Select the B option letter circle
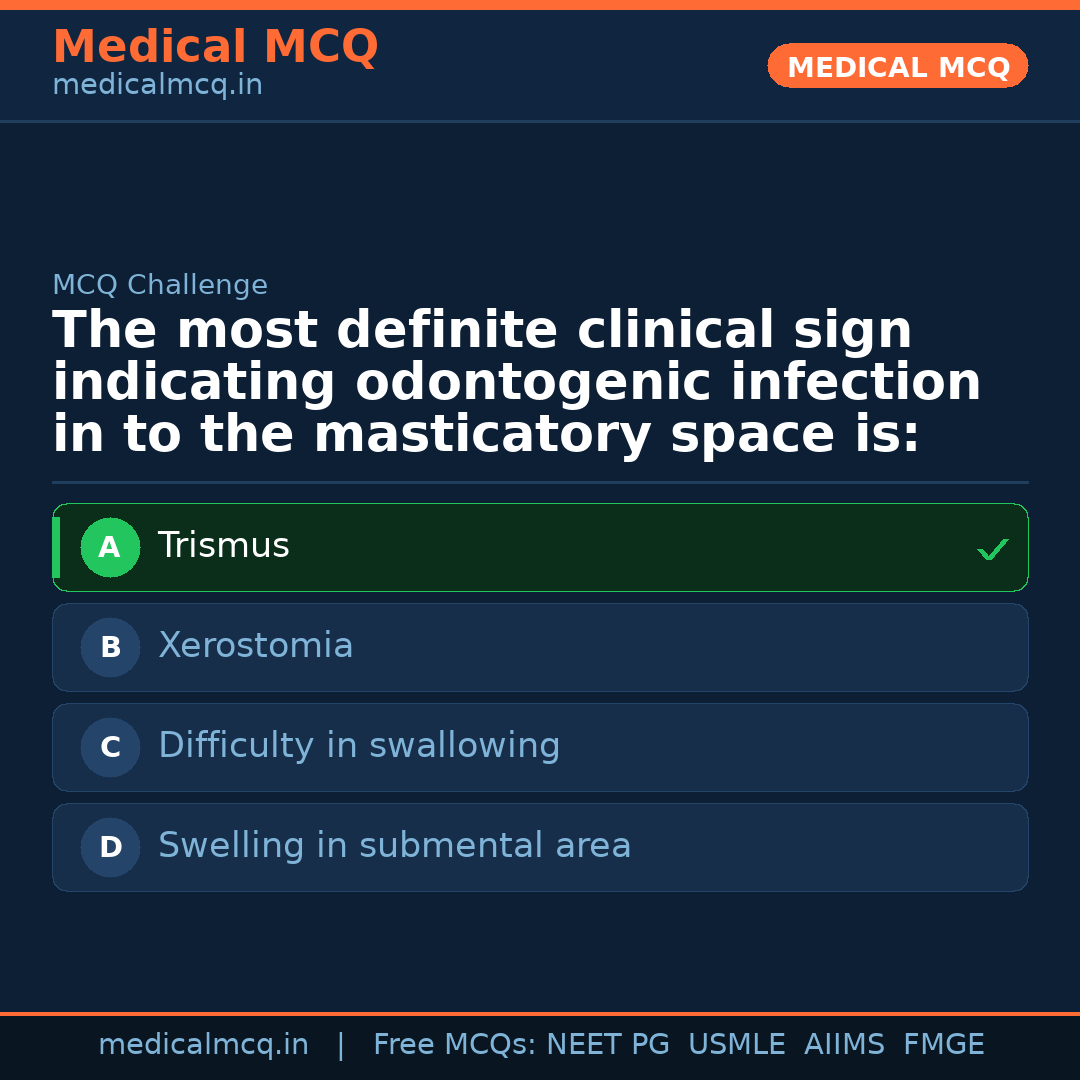The height and width of the screenshot is (1080, 1080). click(110, 648)
